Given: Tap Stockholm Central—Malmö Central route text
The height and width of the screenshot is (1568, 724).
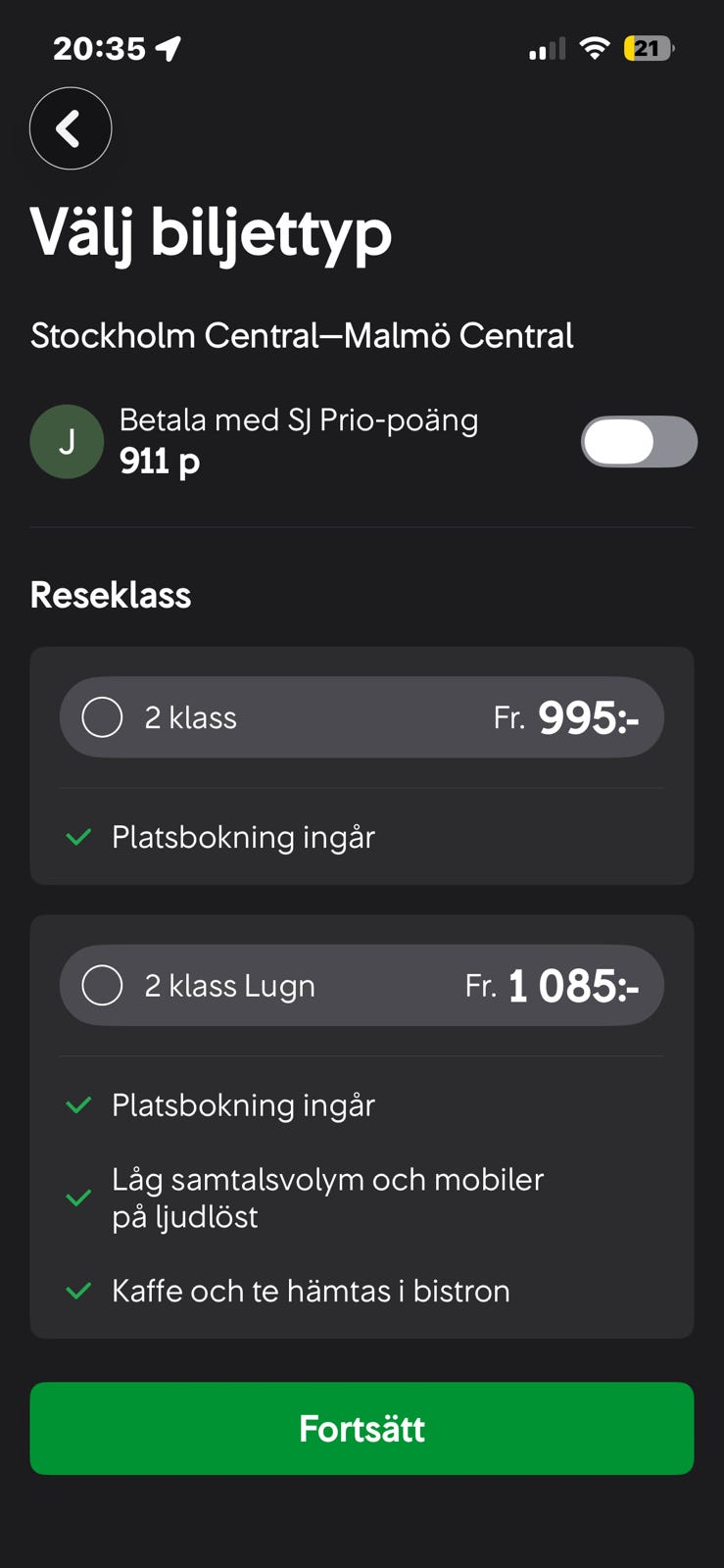Looking at the screenshot, I should click(x=302, y=335).
